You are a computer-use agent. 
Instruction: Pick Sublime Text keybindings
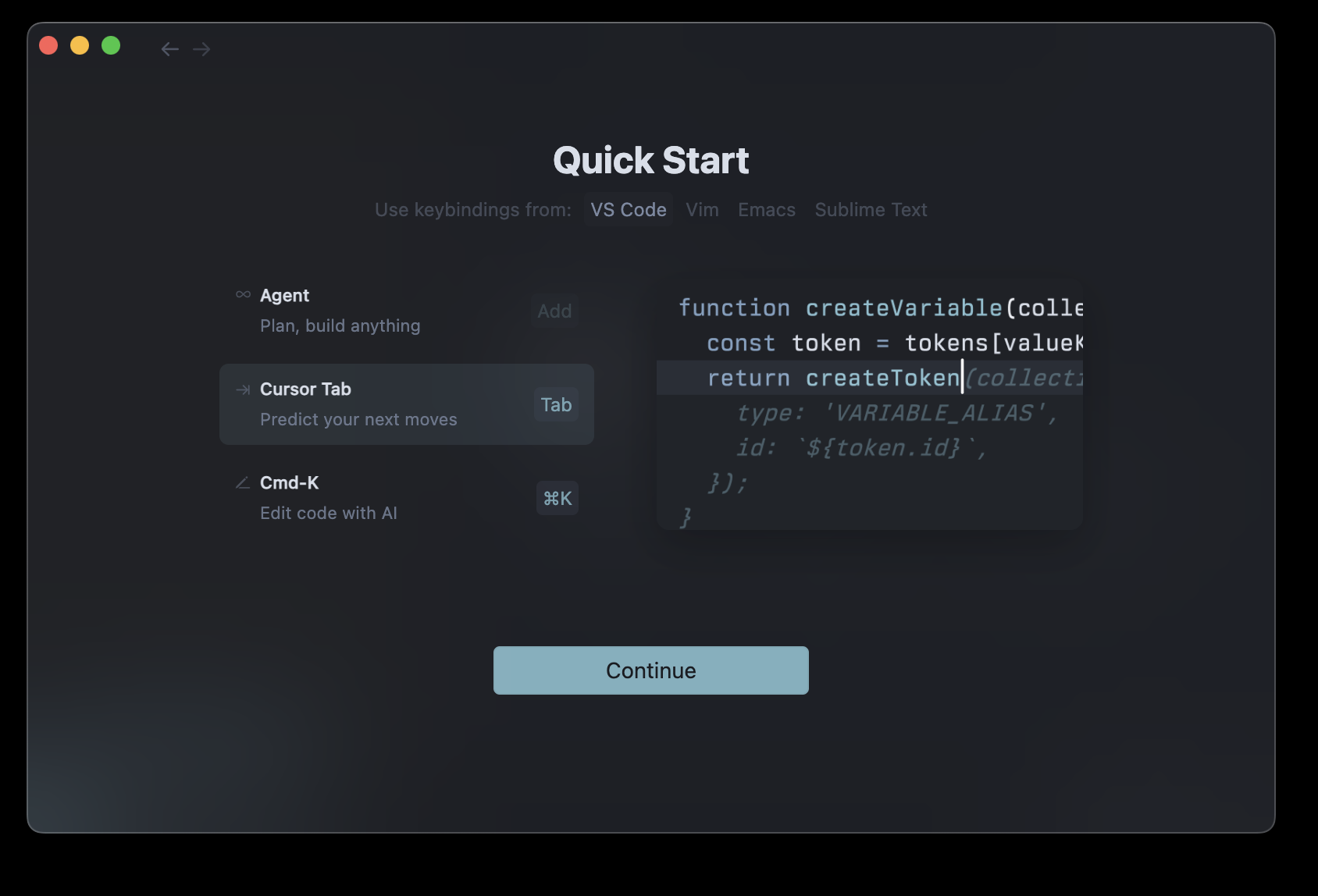click(871, 210)
